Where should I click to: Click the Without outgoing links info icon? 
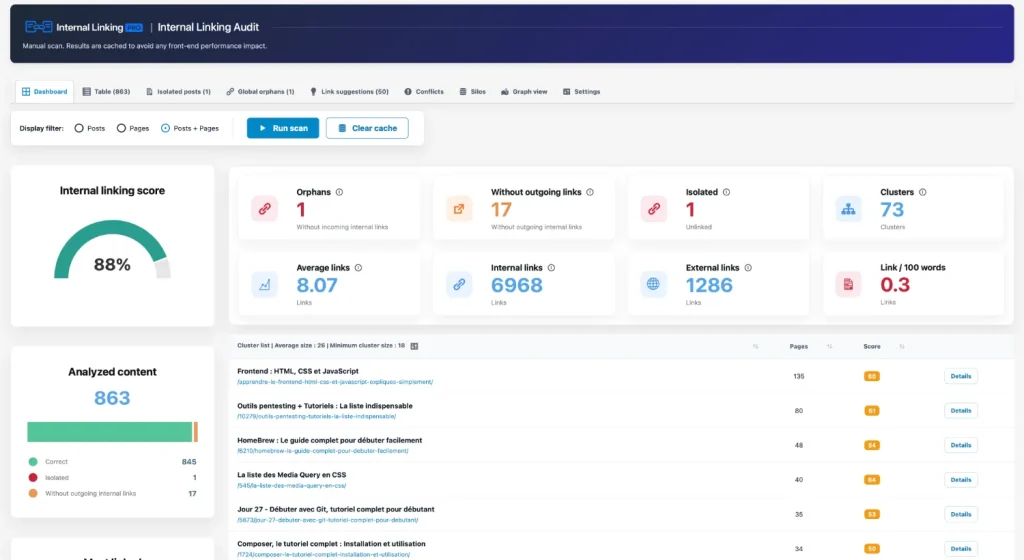point(590,192)
